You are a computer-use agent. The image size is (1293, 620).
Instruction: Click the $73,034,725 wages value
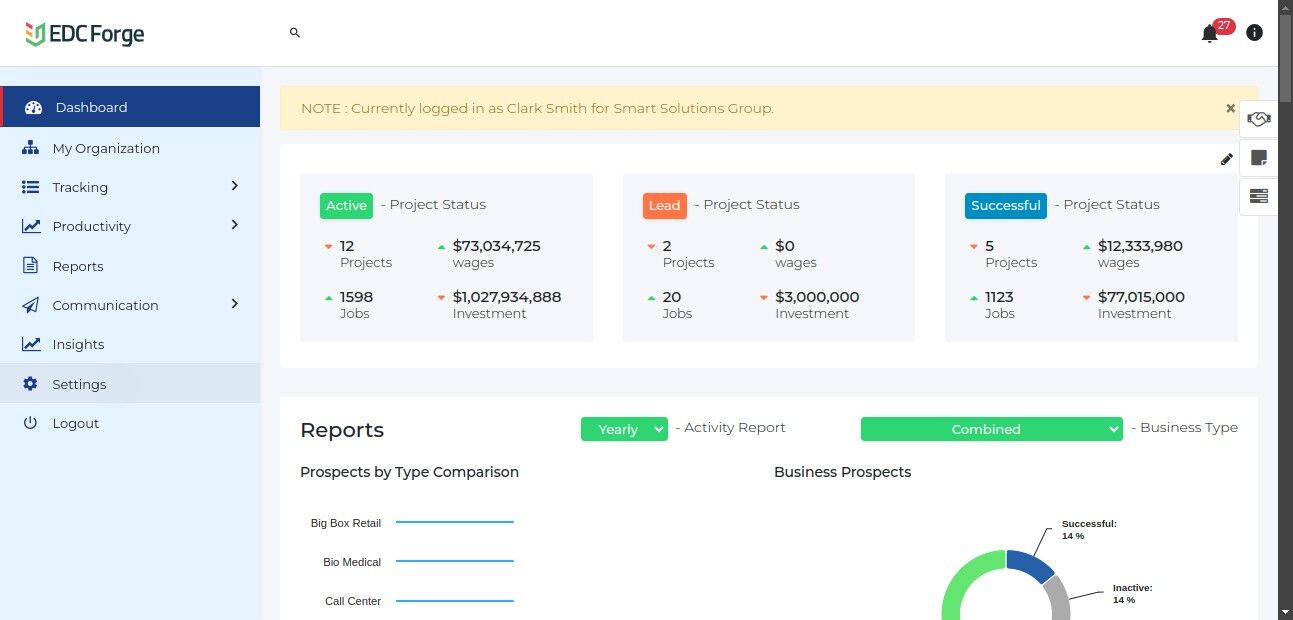tap(497, 246)
